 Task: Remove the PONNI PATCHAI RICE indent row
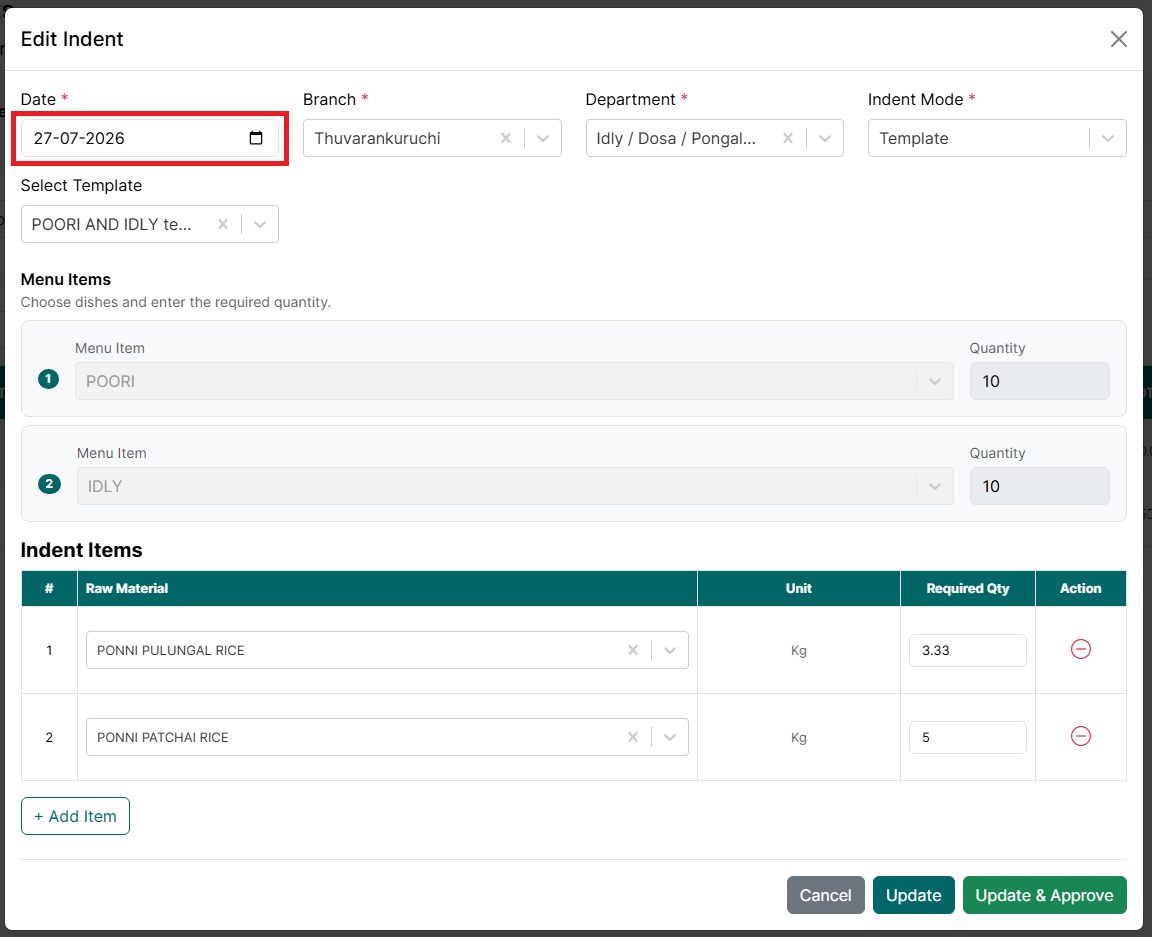(x=1081, y=736)
